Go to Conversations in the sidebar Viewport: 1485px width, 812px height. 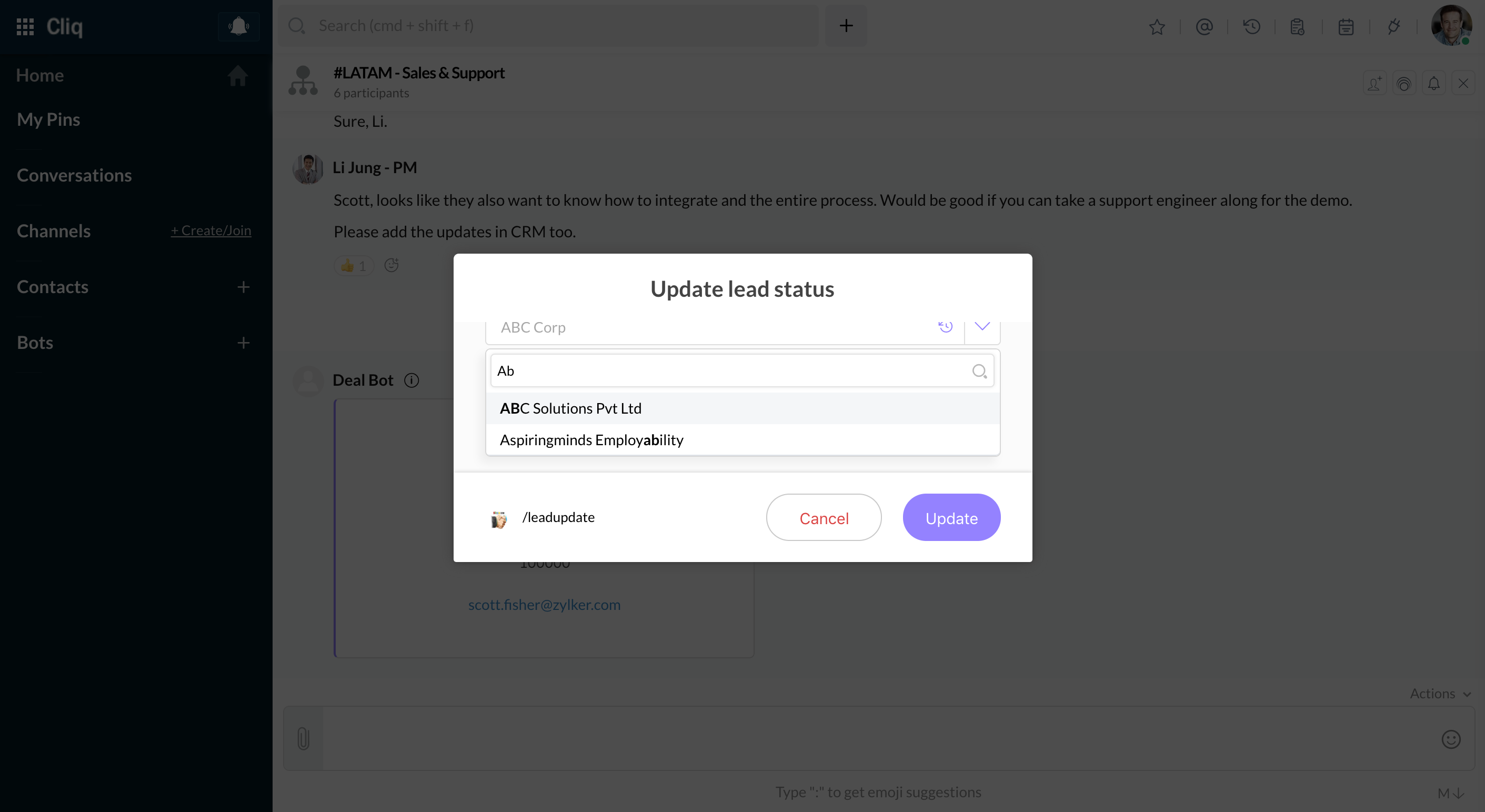[74, 175]
